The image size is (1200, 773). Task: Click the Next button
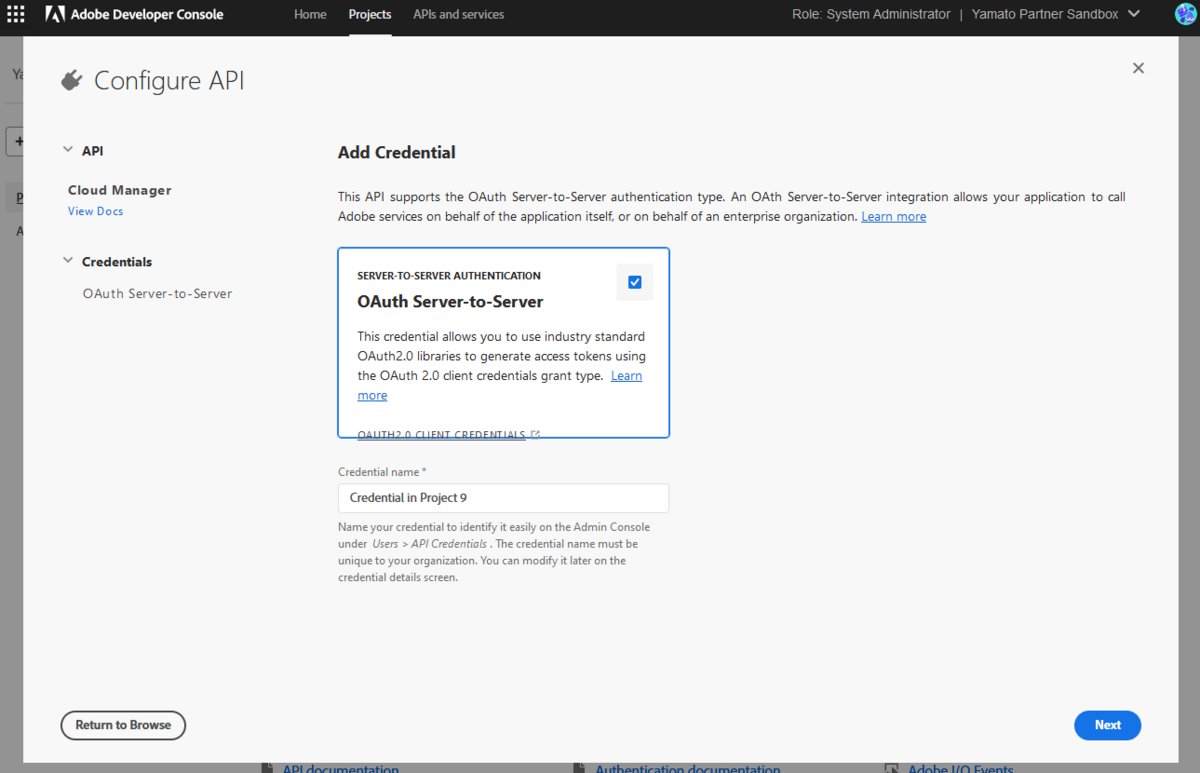coord(1107,725)
